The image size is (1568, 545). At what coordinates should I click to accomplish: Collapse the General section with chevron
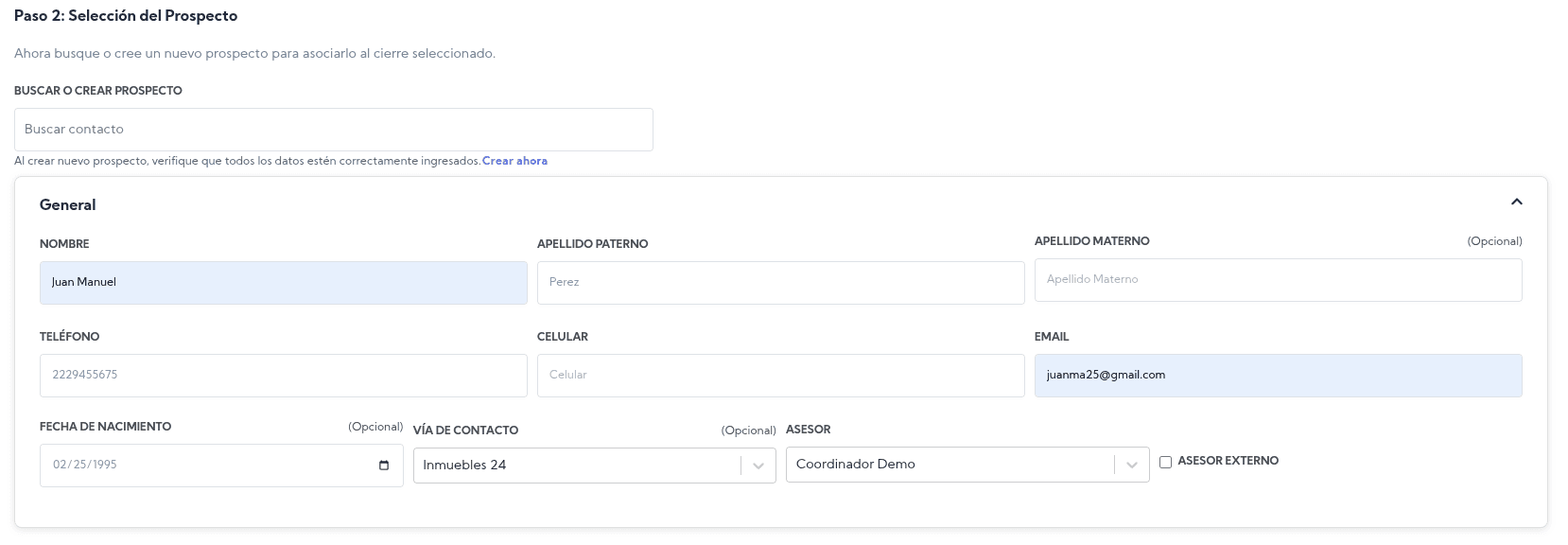1516,202
